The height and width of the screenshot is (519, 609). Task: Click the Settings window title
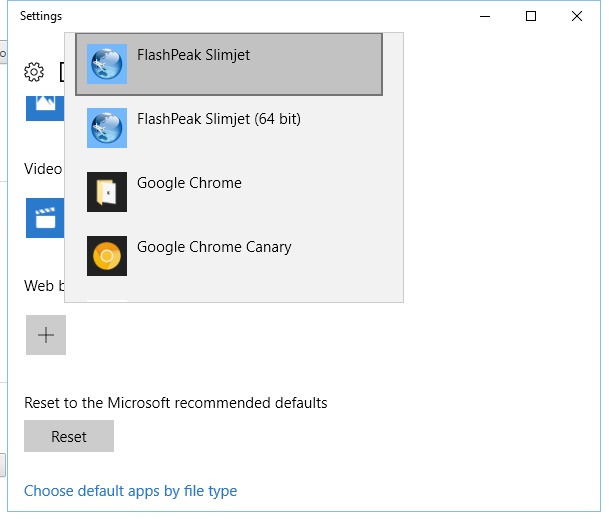coord(41,16)
